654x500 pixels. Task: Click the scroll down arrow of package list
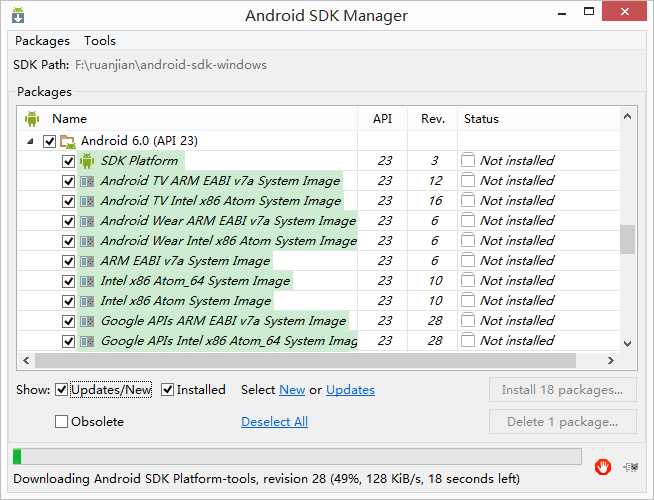627,344
